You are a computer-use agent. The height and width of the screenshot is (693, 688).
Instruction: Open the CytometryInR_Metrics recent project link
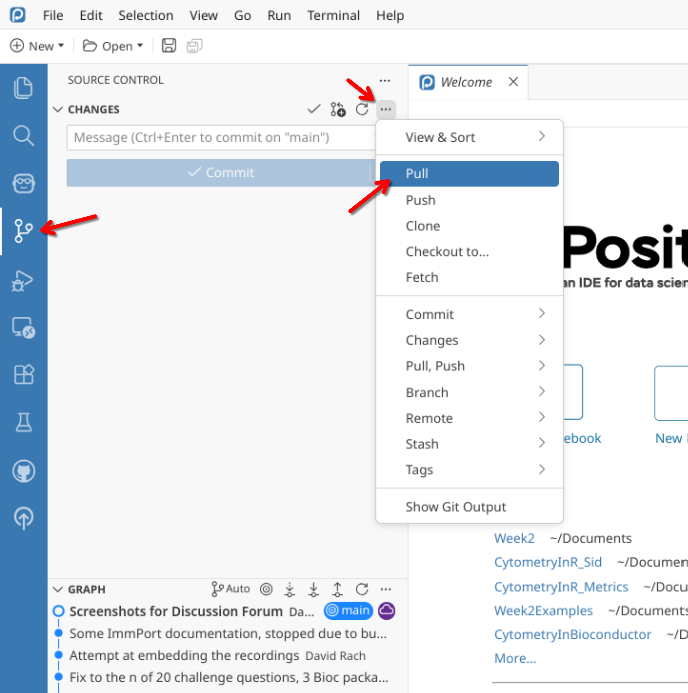pos(561,587)
